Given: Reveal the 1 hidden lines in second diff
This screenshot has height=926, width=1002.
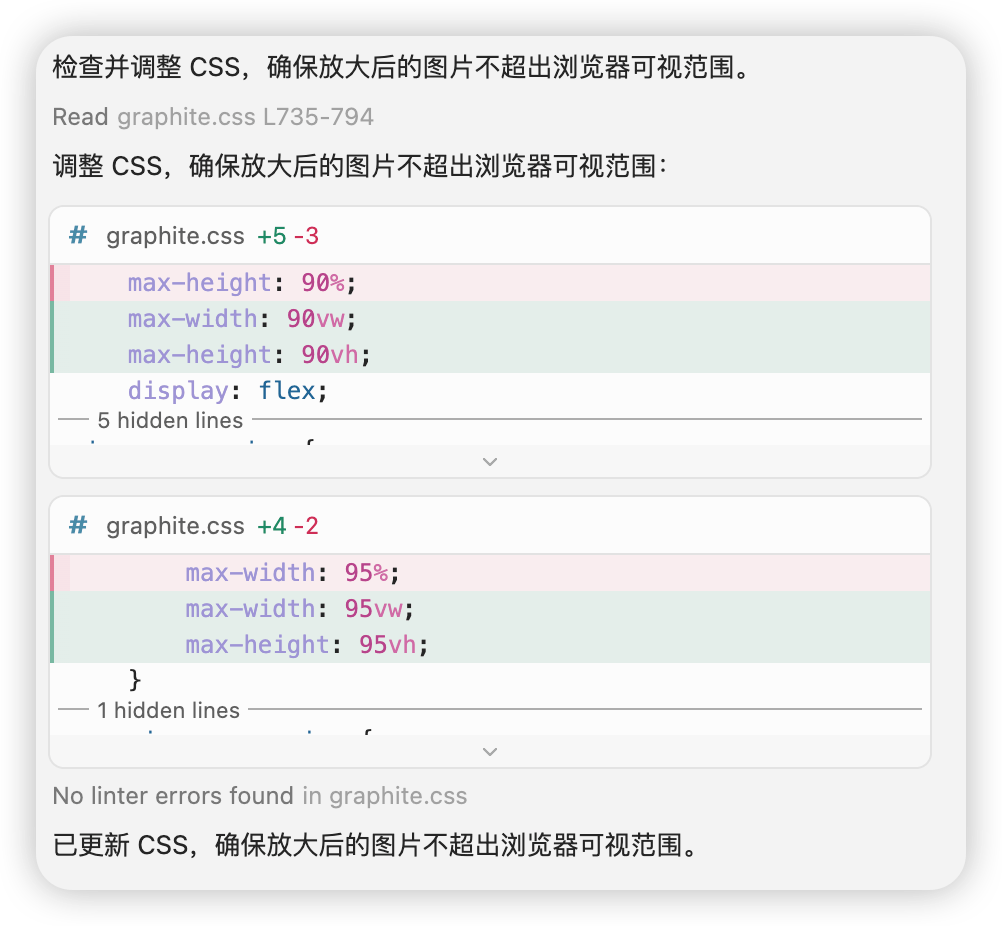Looking at the screenshot, I should (x=168, y=710).
